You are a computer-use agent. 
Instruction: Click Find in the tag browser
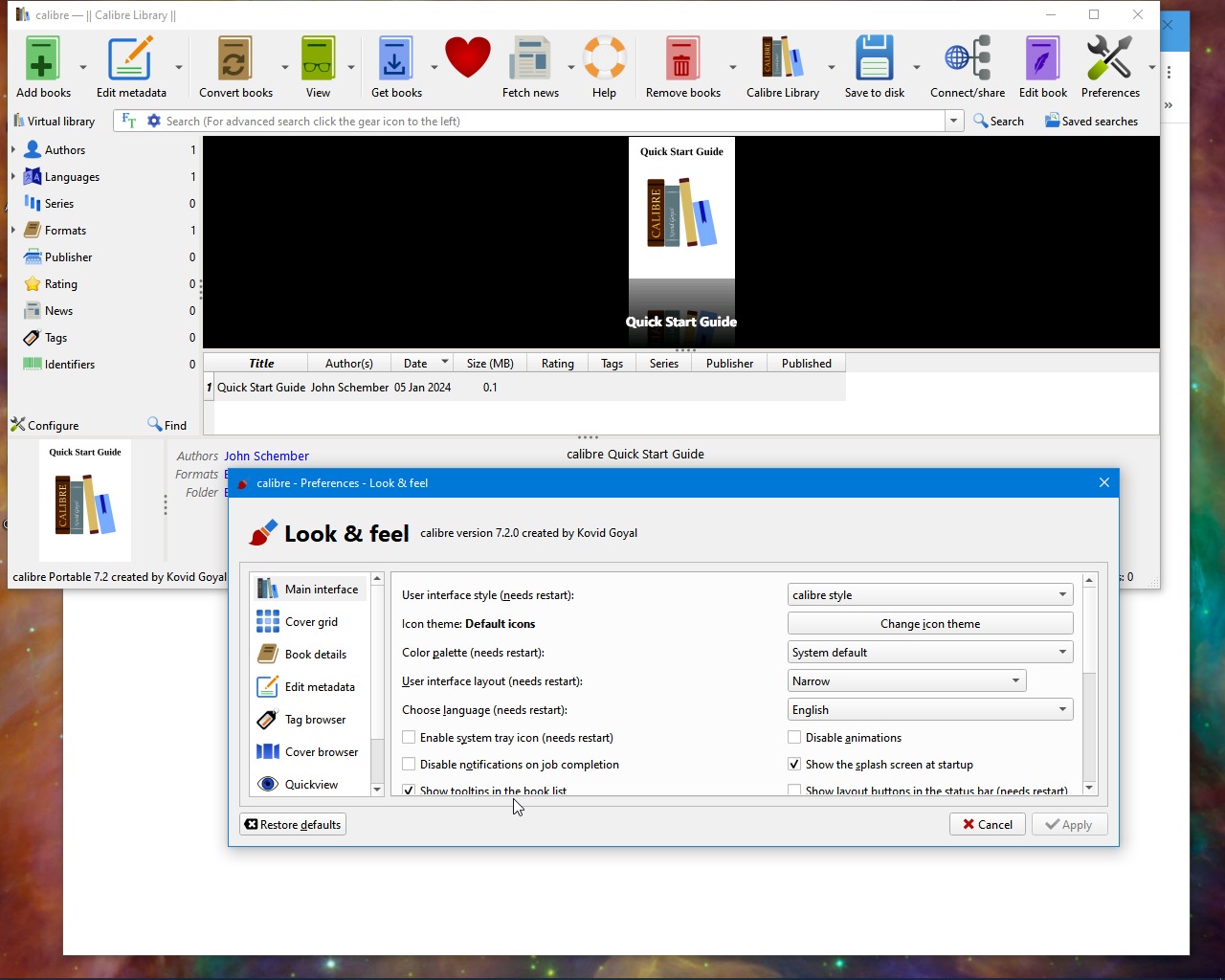point(167,425)
